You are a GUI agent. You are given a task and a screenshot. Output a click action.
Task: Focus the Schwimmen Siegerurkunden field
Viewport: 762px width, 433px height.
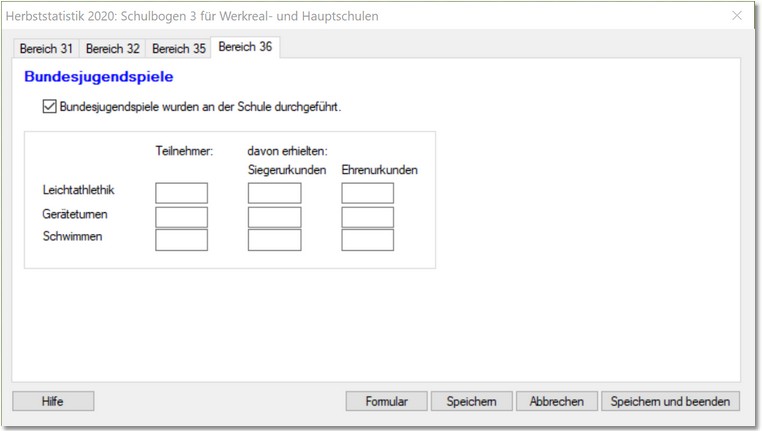coord(274,240)
